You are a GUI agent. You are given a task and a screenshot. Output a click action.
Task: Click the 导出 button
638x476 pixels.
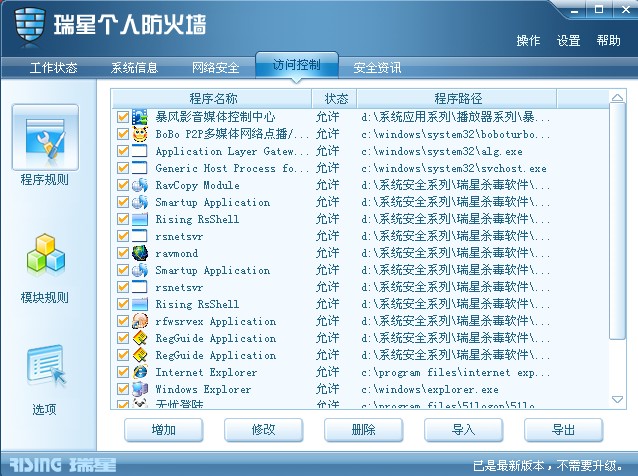coord(564,430)
